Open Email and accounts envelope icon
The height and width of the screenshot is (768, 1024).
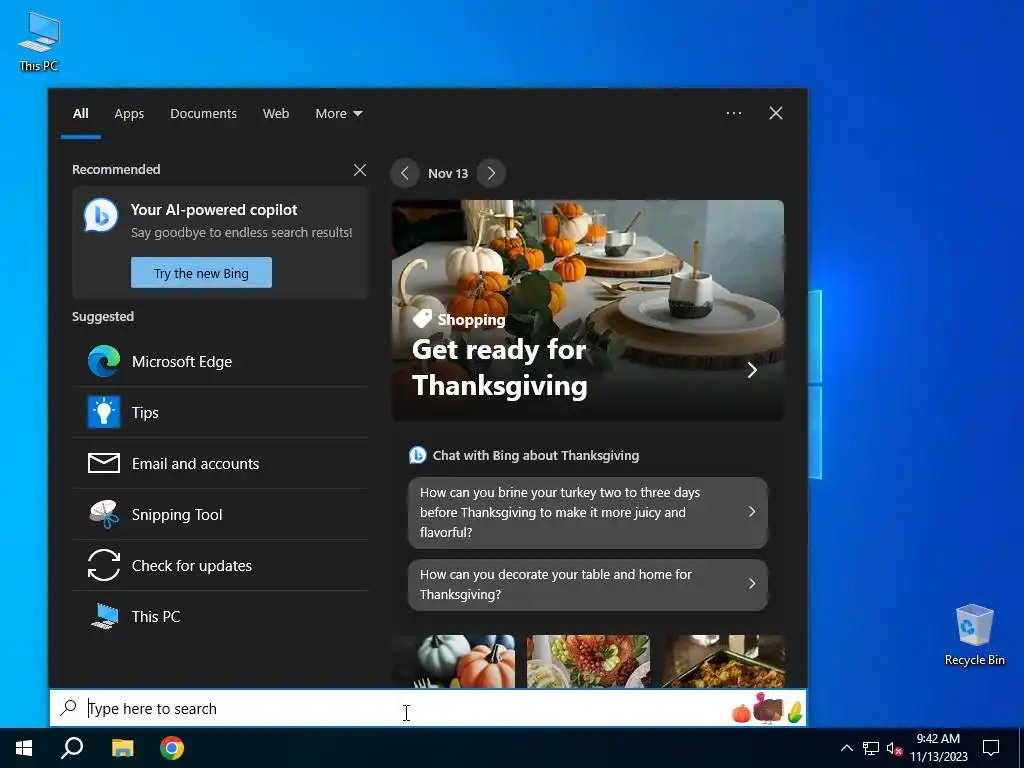pos(104,463)
